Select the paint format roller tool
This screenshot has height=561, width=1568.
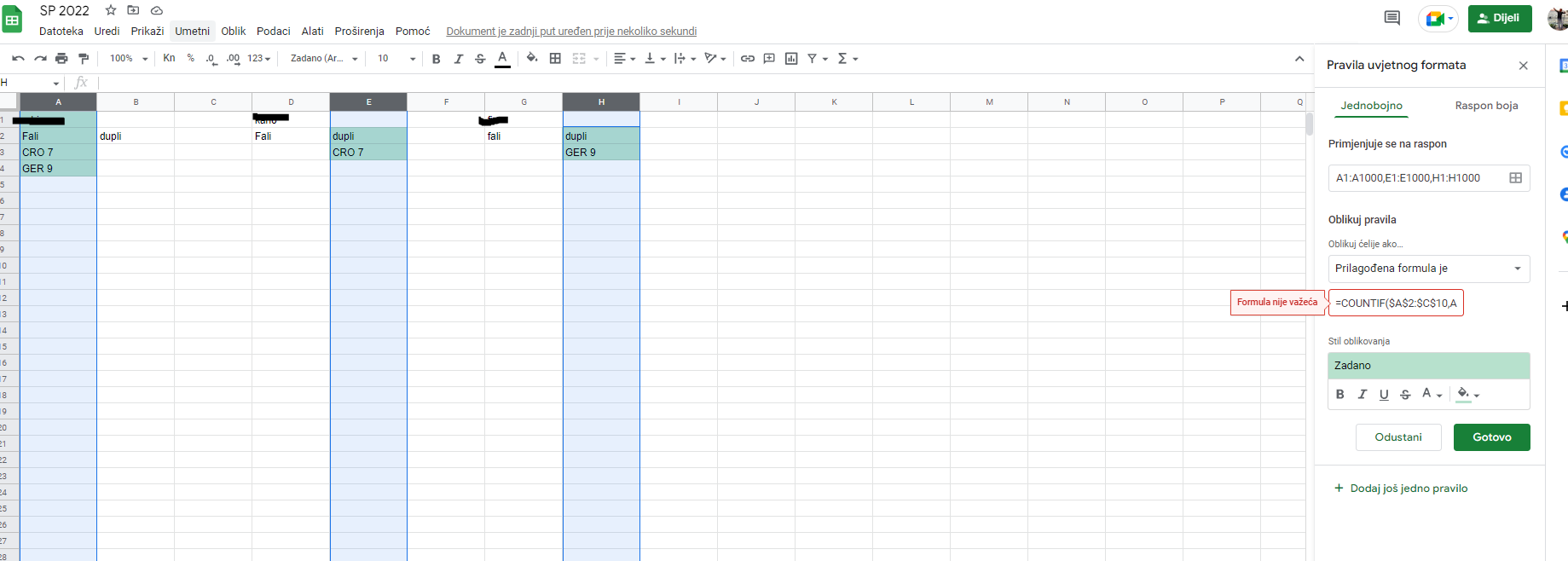(84, 59)
